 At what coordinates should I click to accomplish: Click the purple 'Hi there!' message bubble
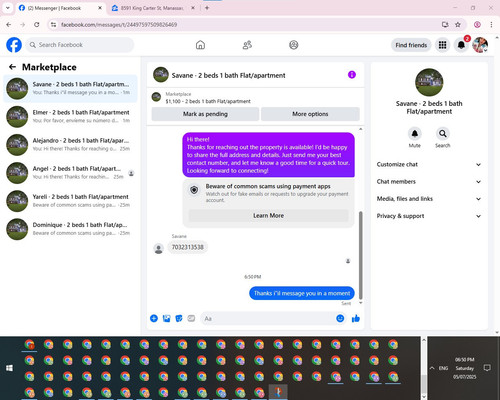pyautogui.click(x=268, y=155)
